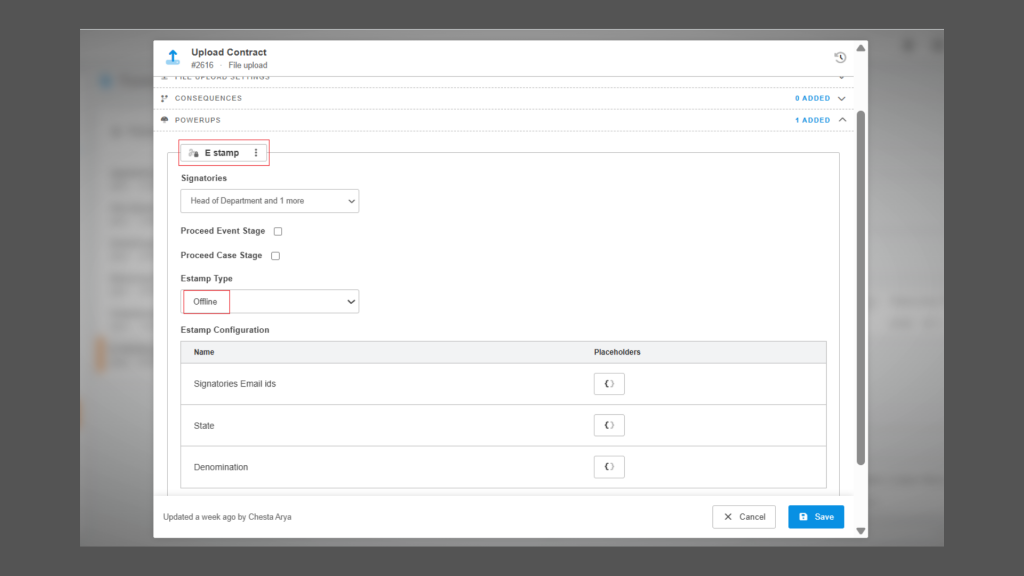Screen dimensions: 1024x576
Task: Open the E stamp three-dot menu
Action: (256, 153)
